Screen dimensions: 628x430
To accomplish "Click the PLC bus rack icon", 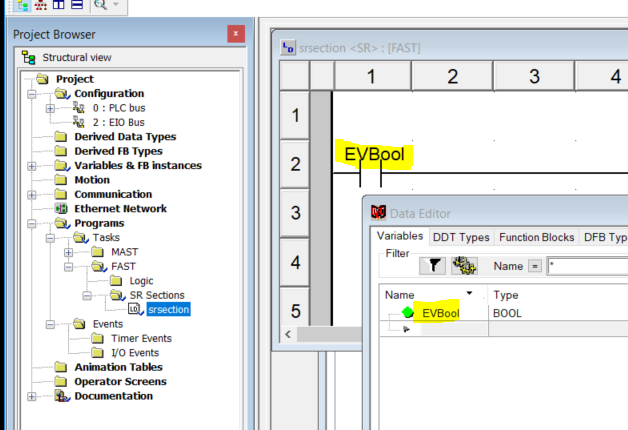I will [78, 108].
